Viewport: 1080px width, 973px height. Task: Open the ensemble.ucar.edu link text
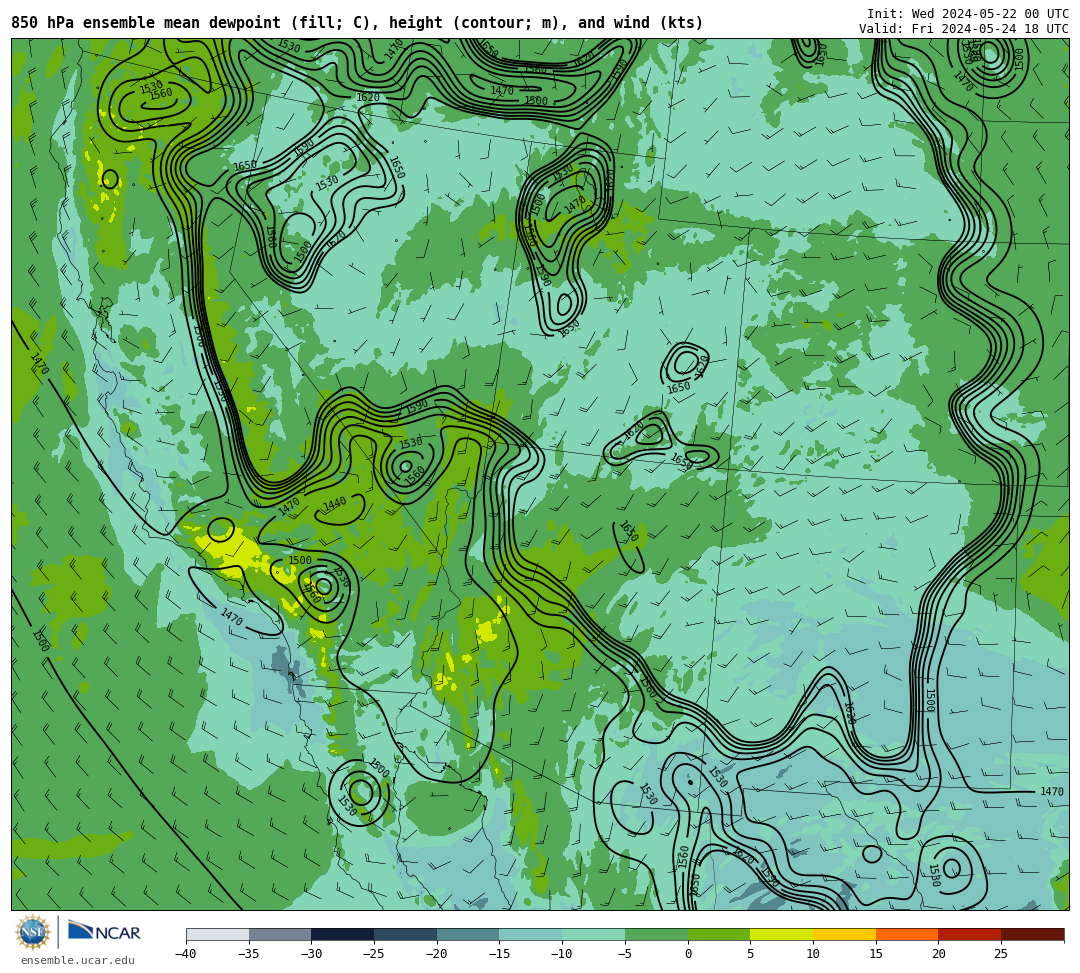click(78, 960)
